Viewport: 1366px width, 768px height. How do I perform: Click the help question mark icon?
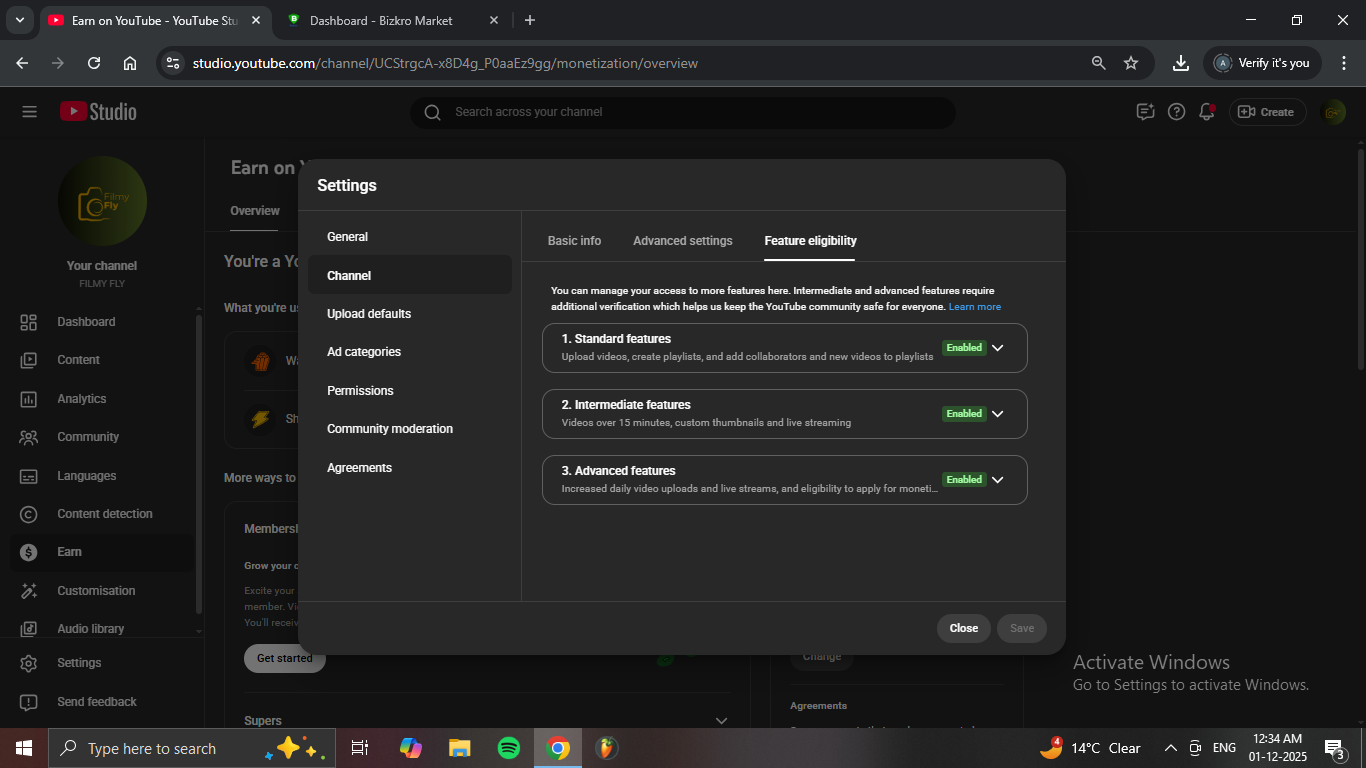(1177, 112)
